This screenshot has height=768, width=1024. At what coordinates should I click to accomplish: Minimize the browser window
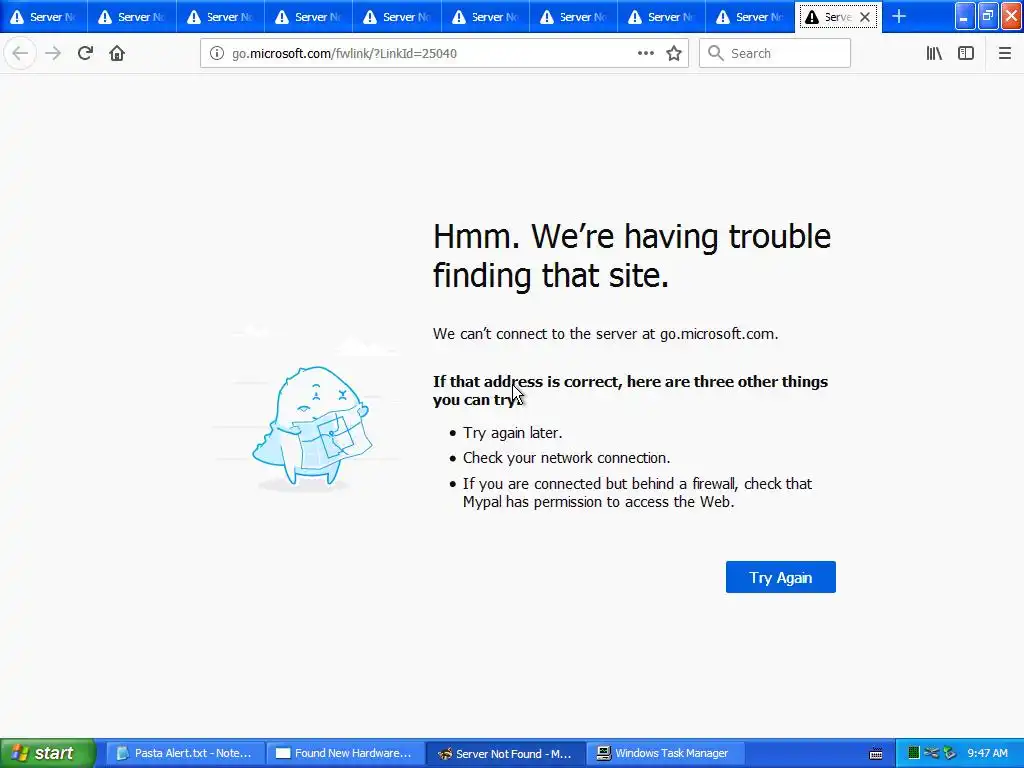(965, 16)
